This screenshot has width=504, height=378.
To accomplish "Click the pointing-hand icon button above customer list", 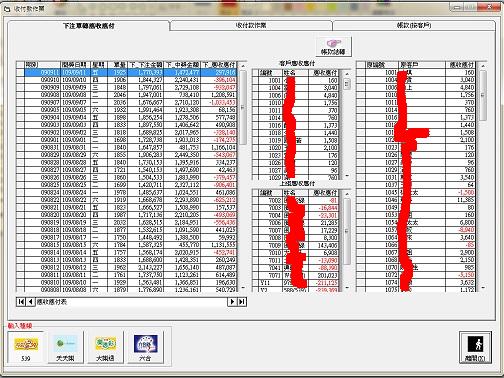I will tap(333, 46).
